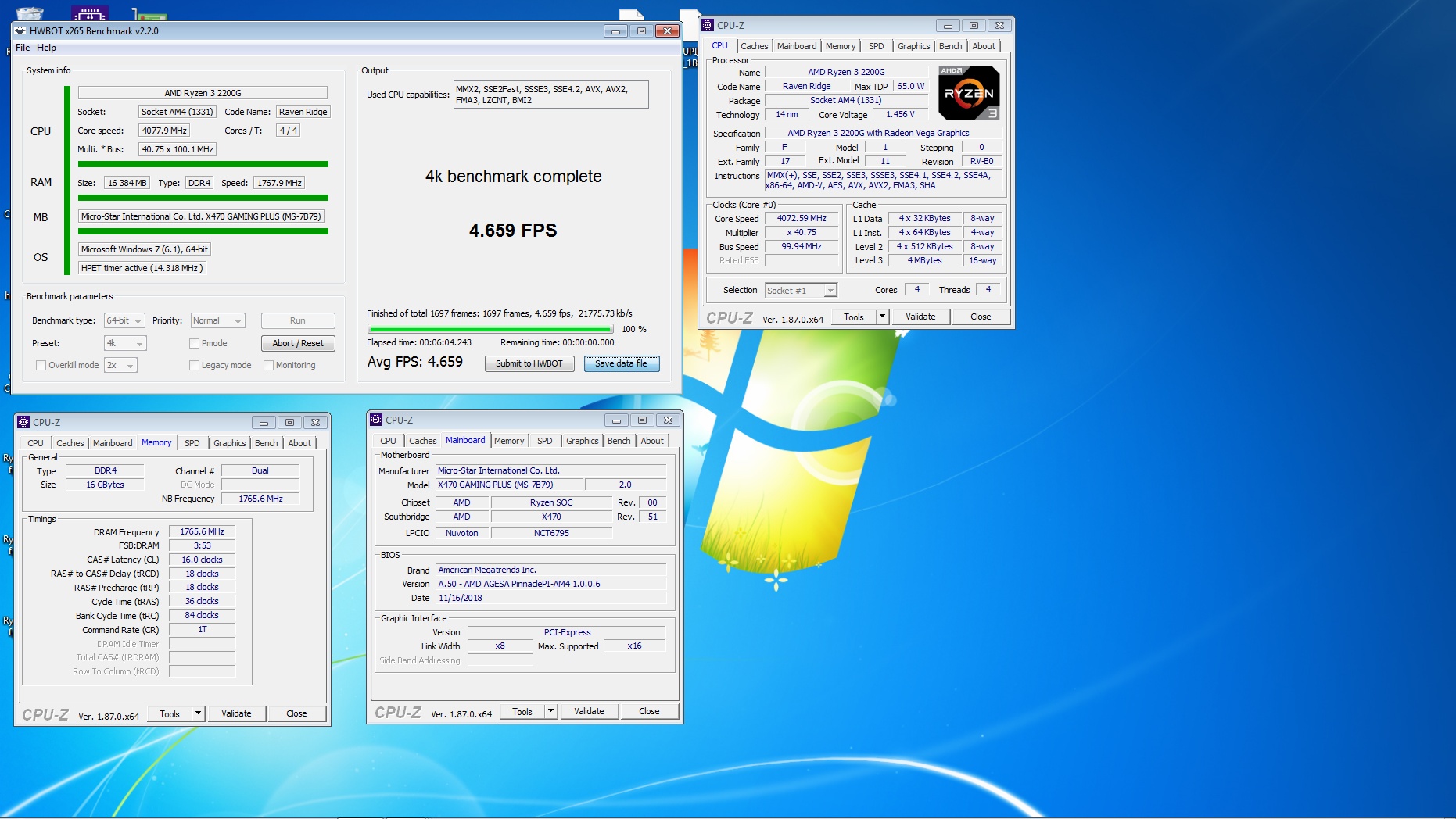Minimize the HWBOT x265 Benchmark window
Viewport: 1456px width, 819px height.
[615, 31]
